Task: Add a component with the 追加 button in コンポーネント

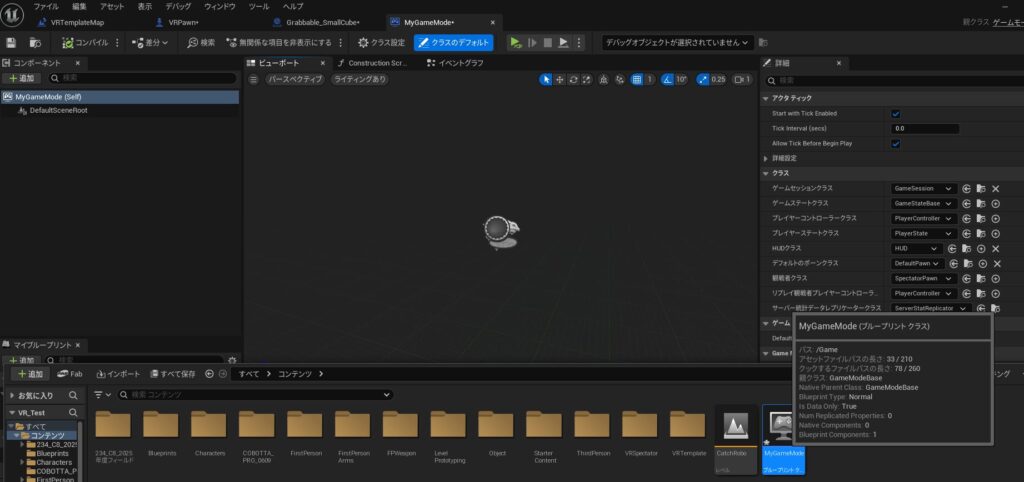Action: (22, 78)
